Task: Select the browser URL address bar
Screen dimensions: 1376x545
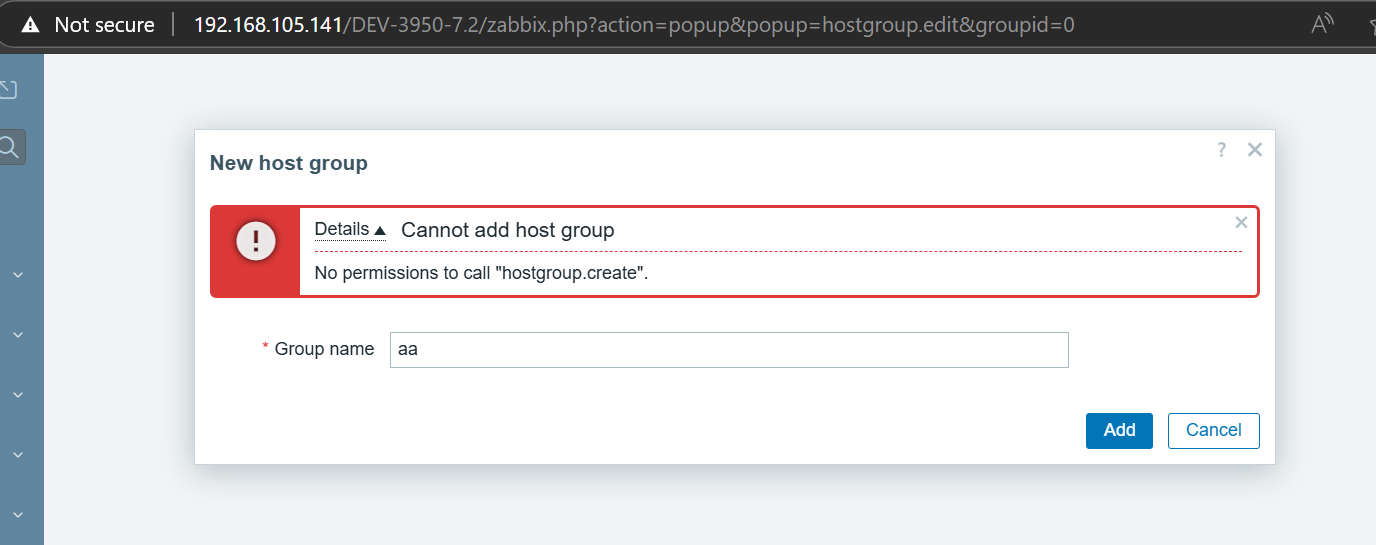Action: click(634, 24)
